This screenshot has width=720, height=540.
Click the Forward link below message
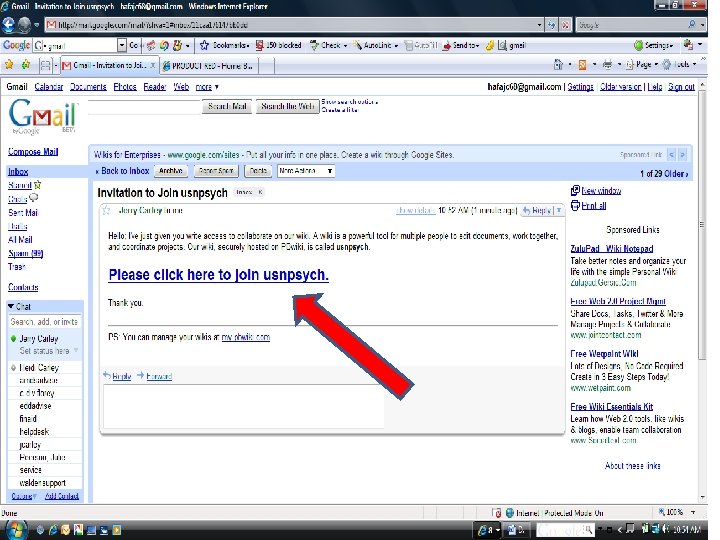pos(159,376)
